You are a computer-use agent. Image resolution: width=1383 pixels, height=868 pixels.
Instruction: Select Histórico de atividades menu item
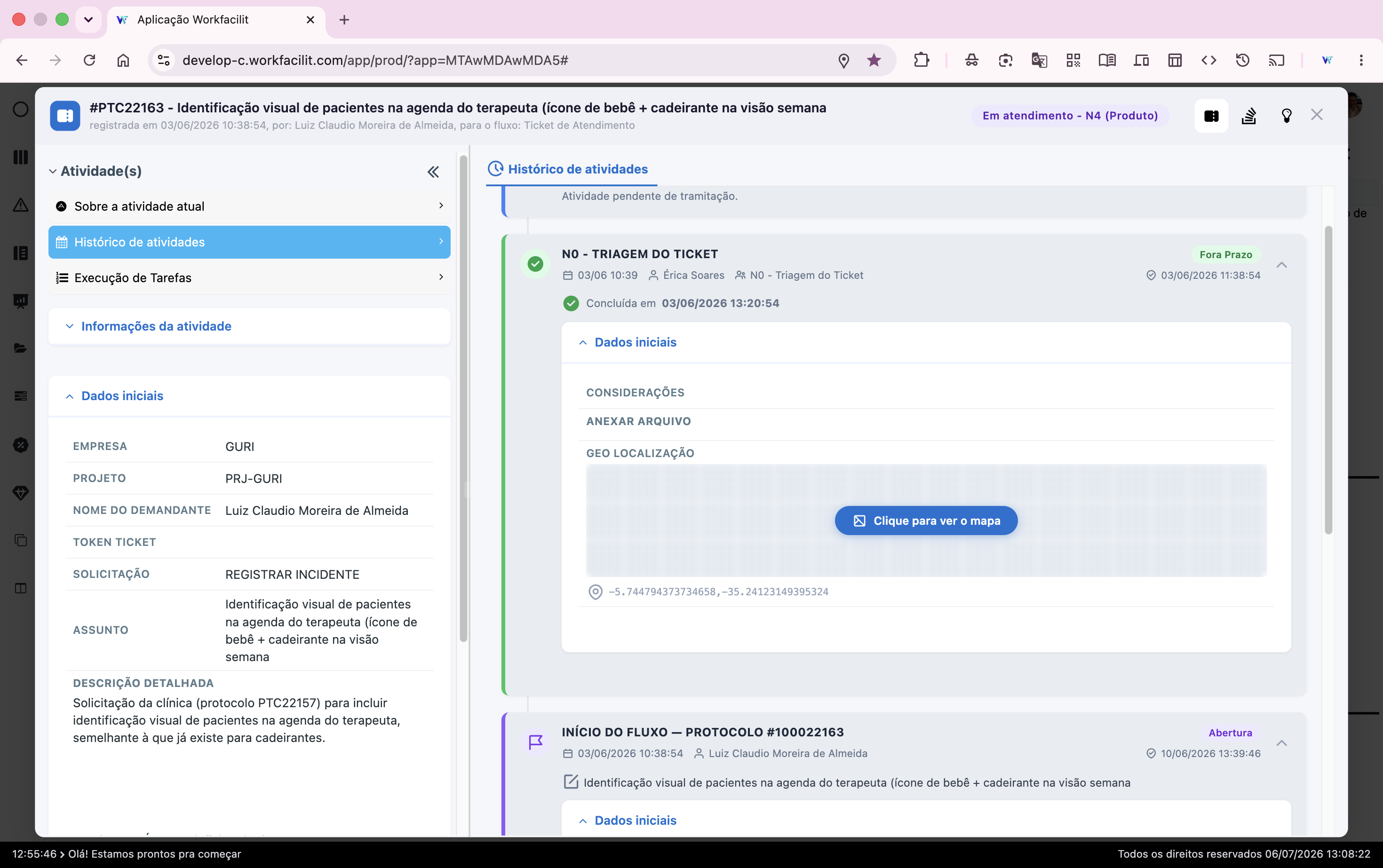tap(249, 242)
